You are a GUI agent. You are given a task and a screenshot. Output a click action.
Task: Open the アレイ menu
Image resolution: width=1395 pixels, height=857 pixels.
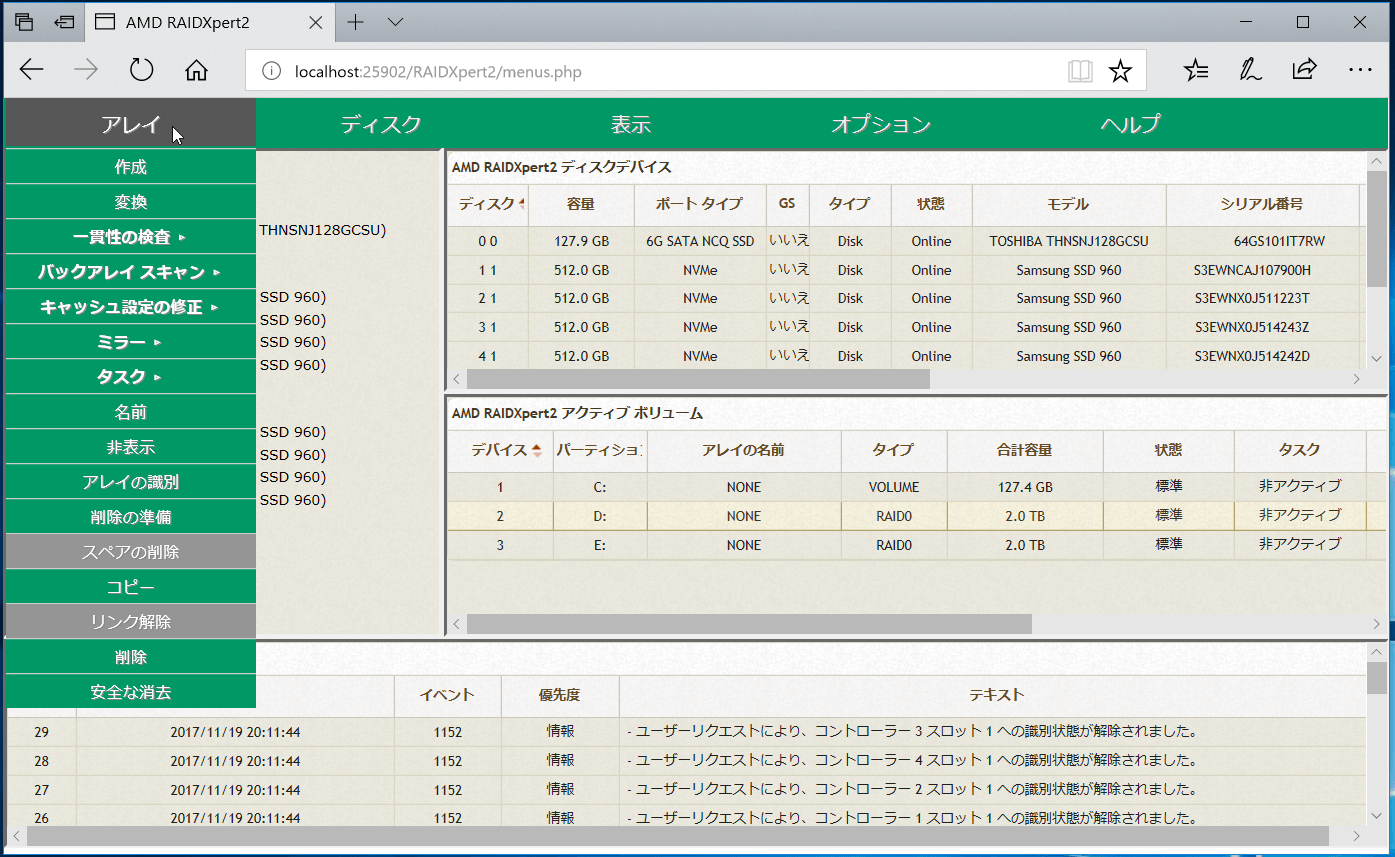[130, 125]
